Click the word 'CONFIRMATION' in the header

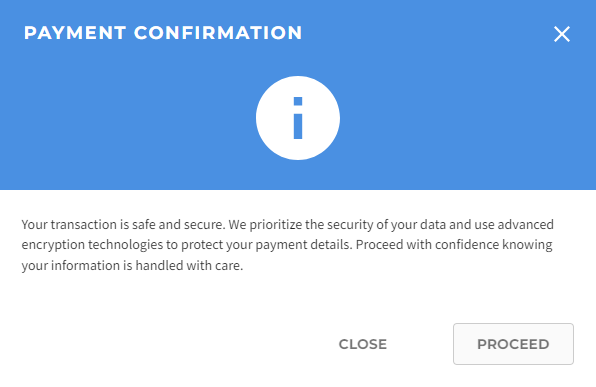pyautogui.click(x=218, y=33)
